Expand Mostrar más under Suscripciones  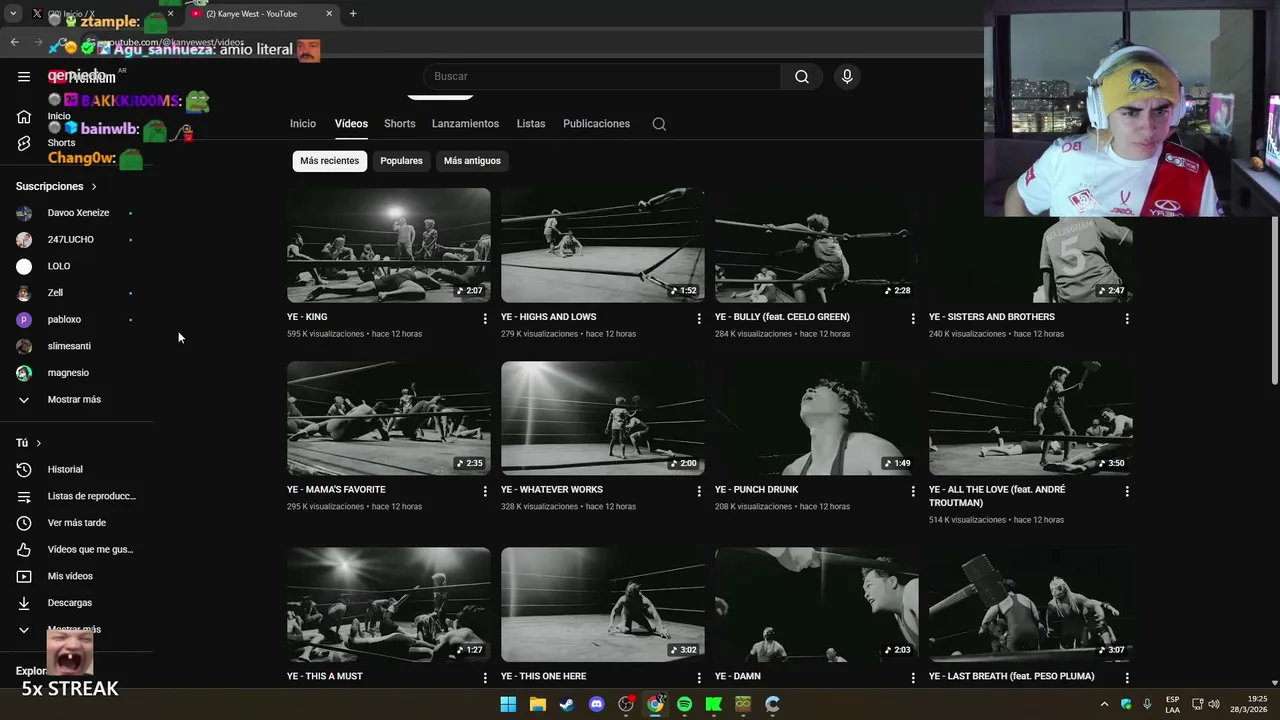pyautogui.click(x=76, y=399)
